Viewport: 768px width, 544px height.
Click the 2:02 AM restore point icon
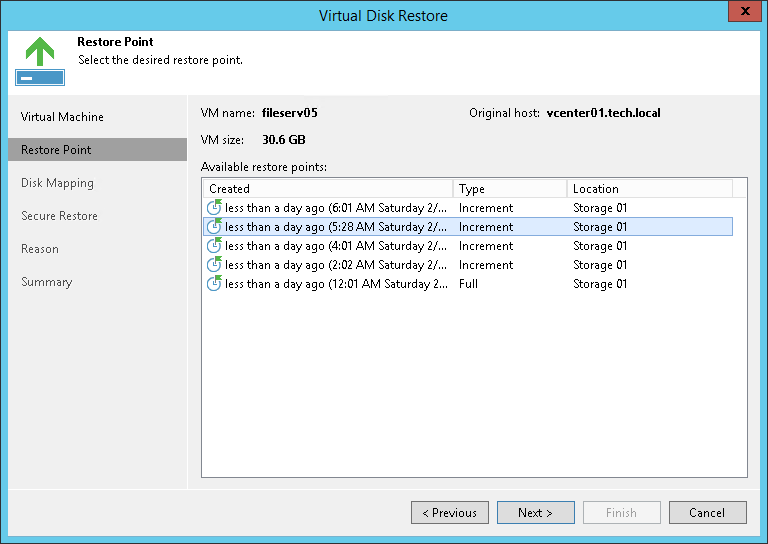click(213, 265)
